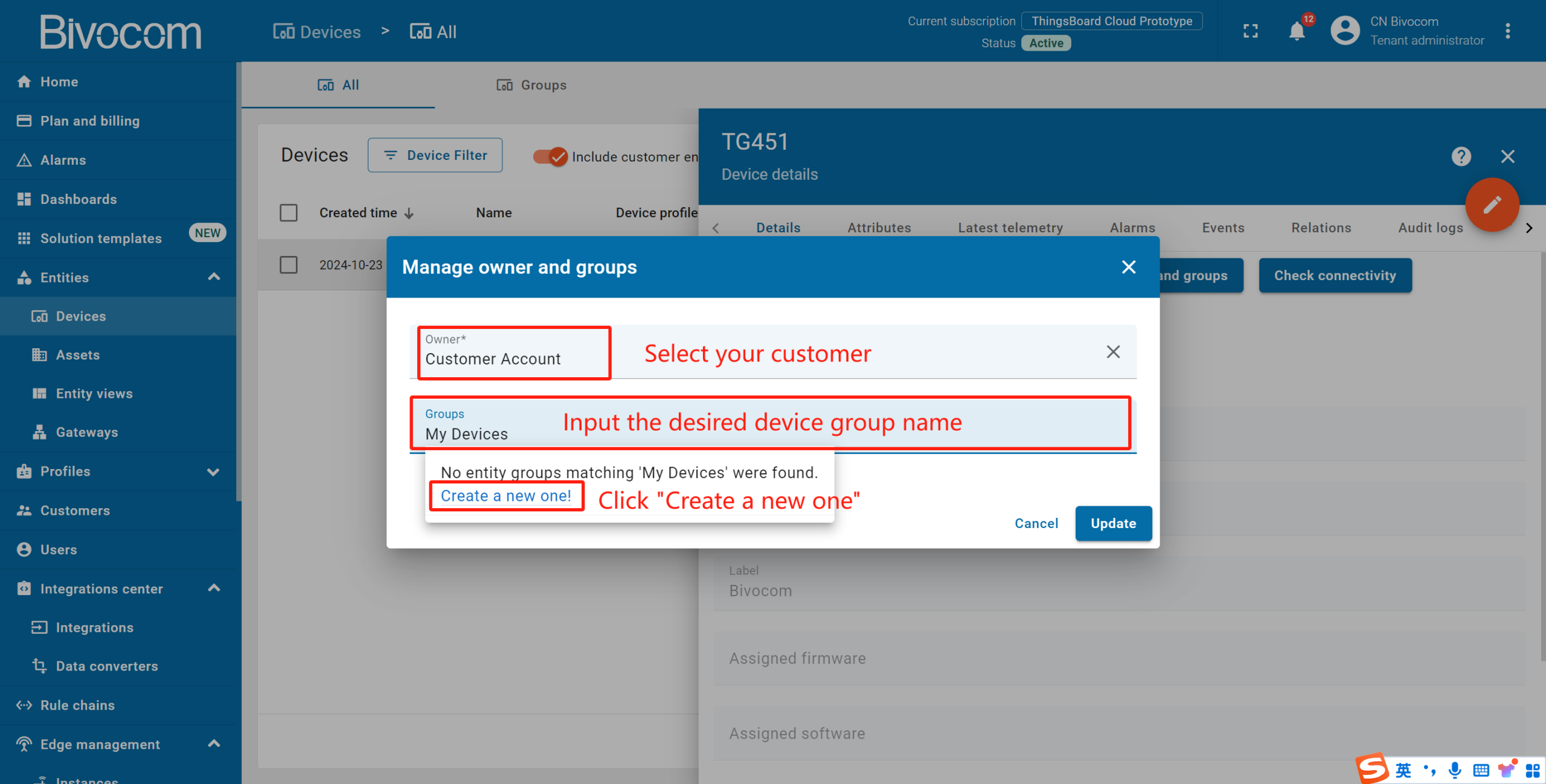Toggle fullscreen mode icon

1251,31
